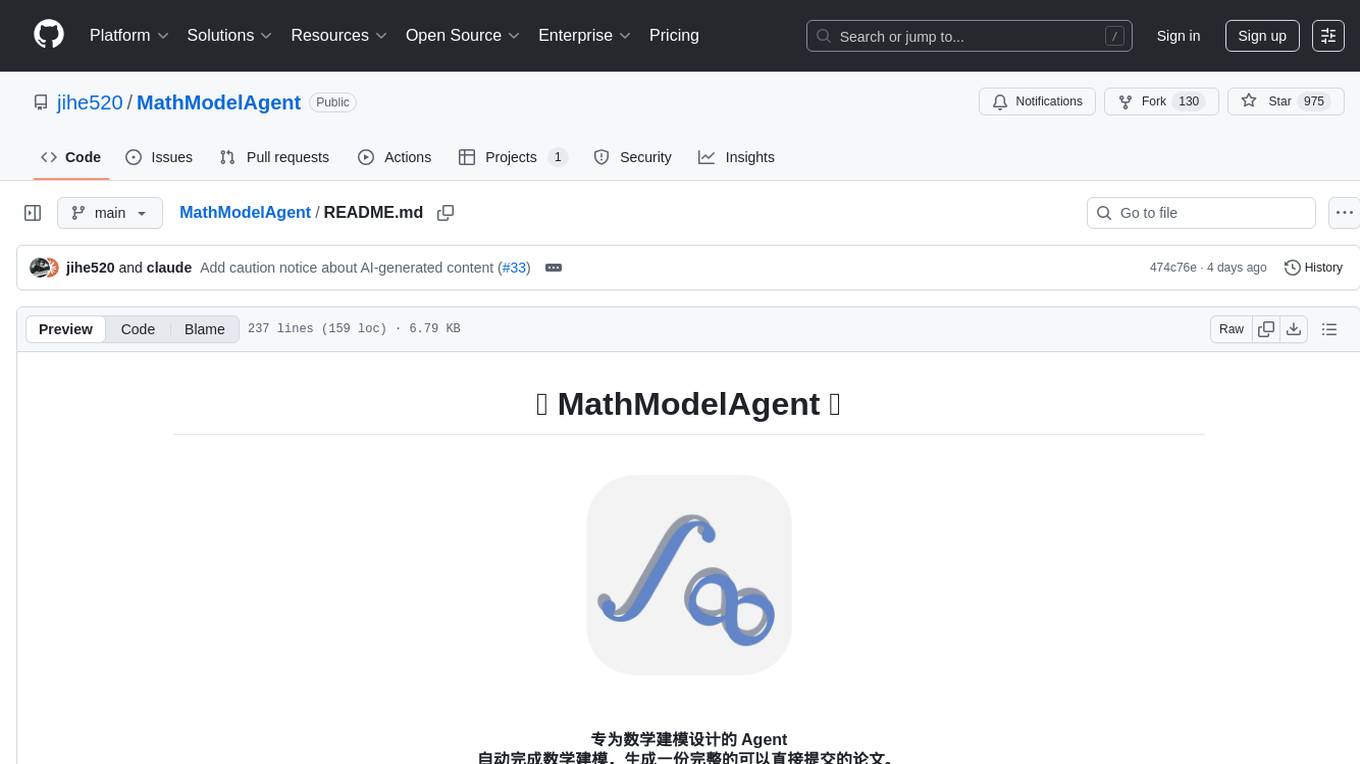The height and width of the screenshot is (764, 1360).
Task: Focus the Go to file input
Action: (1201, 213)
